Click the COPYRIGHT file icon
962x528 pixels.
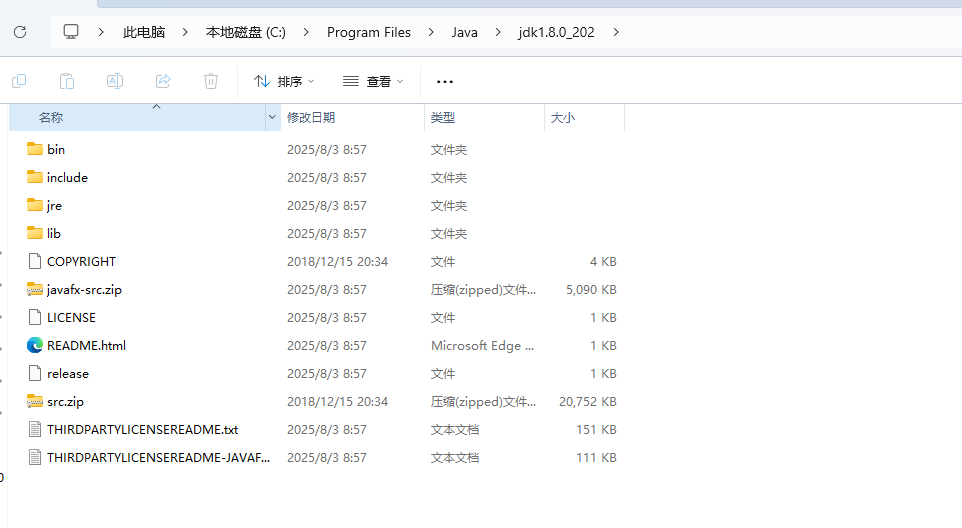coord(35,261)
